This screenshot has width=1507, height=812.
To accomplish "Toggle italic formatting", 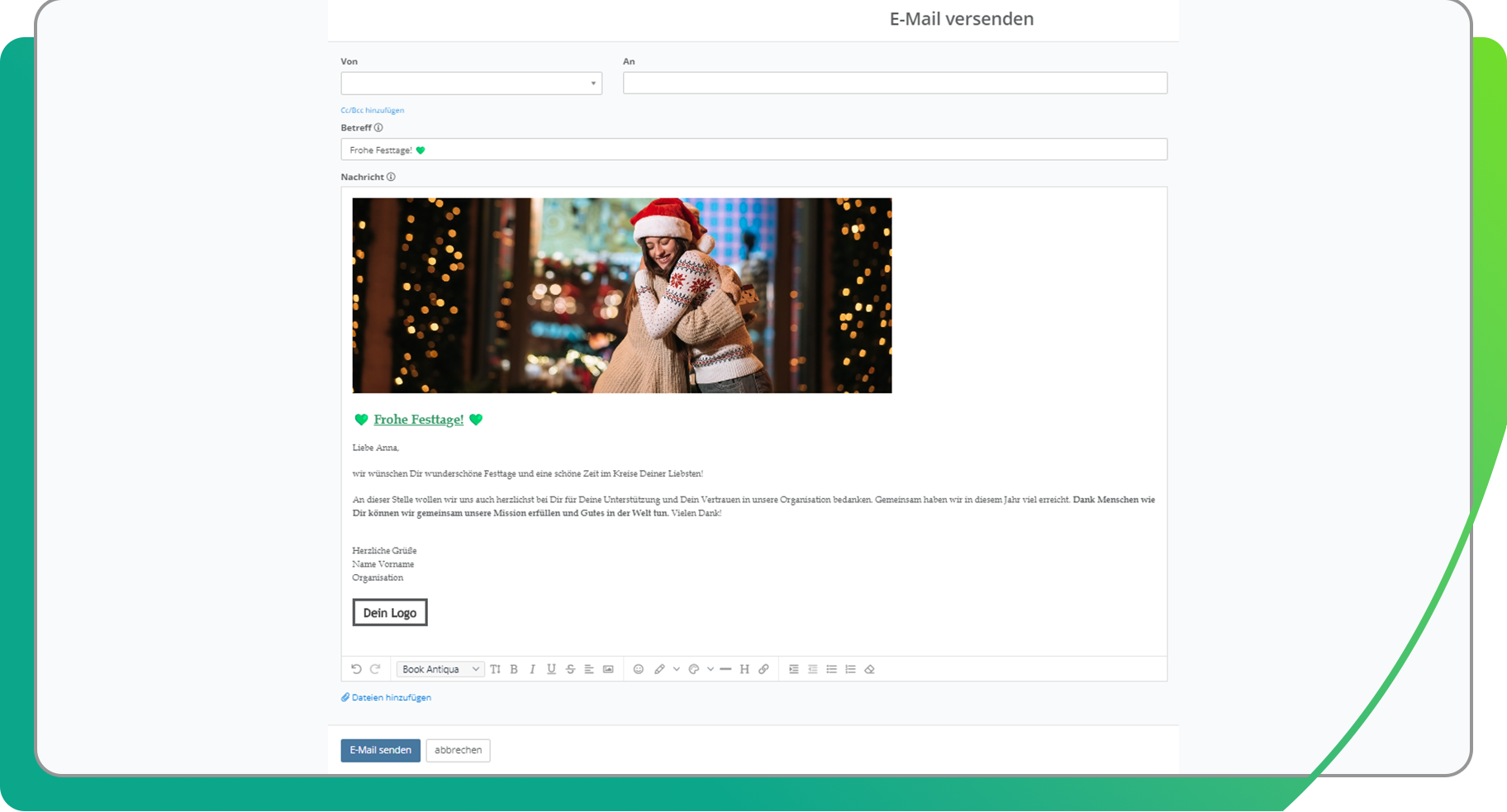I will pos(533,669).
